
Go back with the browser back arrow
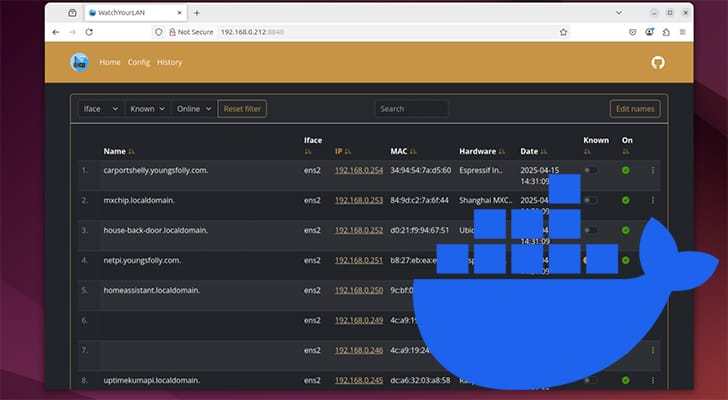tap(56, 32)
